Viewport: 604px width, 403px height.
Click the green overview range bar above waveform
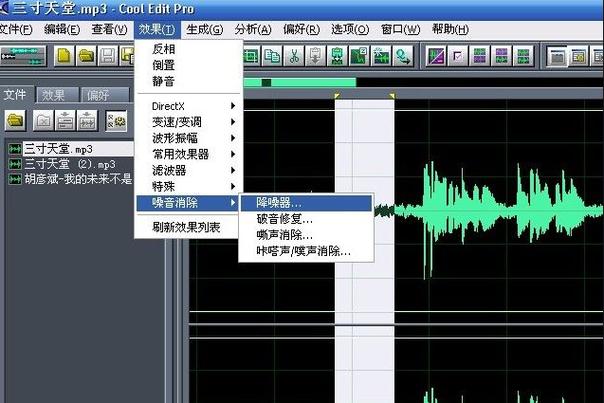tap(300, 82)
